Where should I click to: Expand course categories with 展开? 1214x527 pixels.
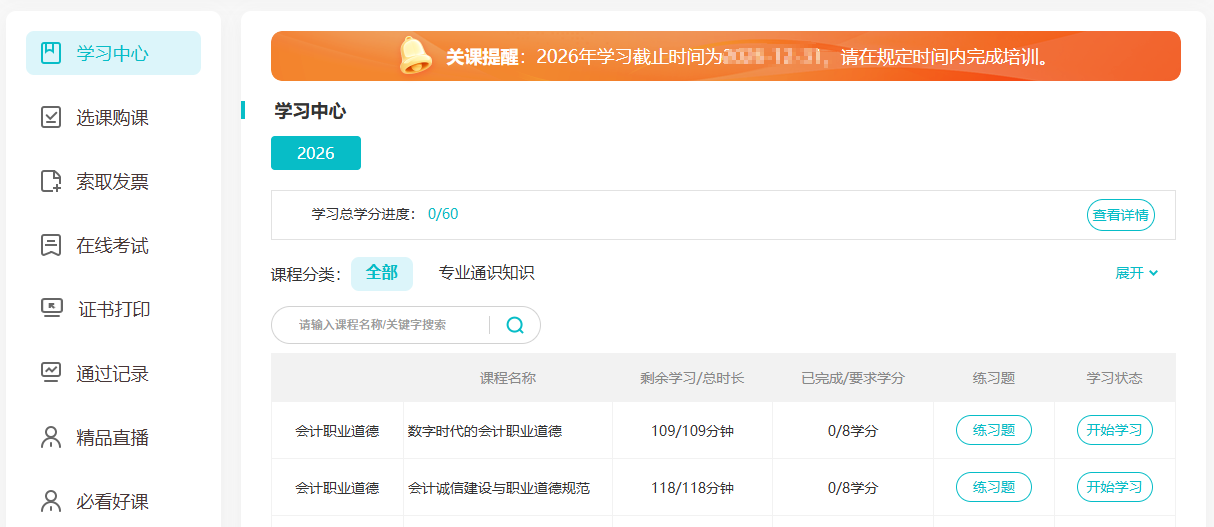tap(1137, 273)
